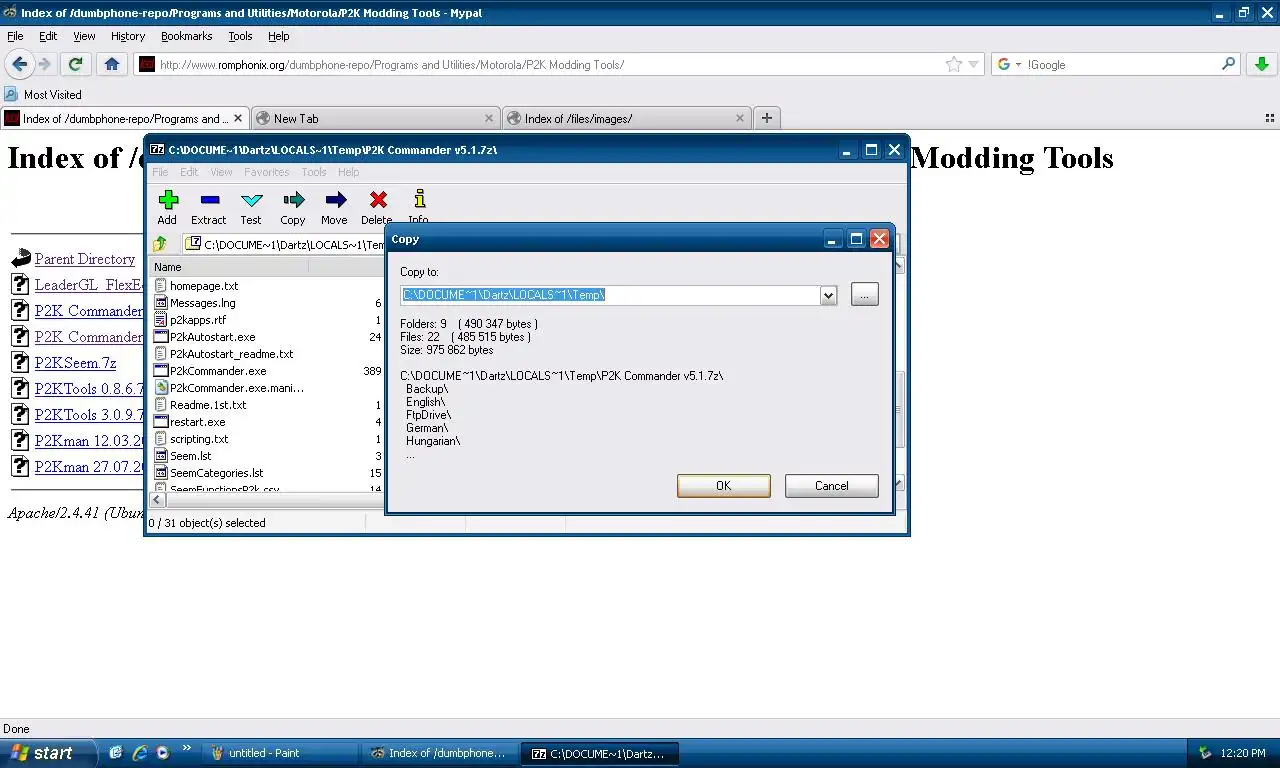Select the P2kAutostart.exe file icon

[160, 337]
